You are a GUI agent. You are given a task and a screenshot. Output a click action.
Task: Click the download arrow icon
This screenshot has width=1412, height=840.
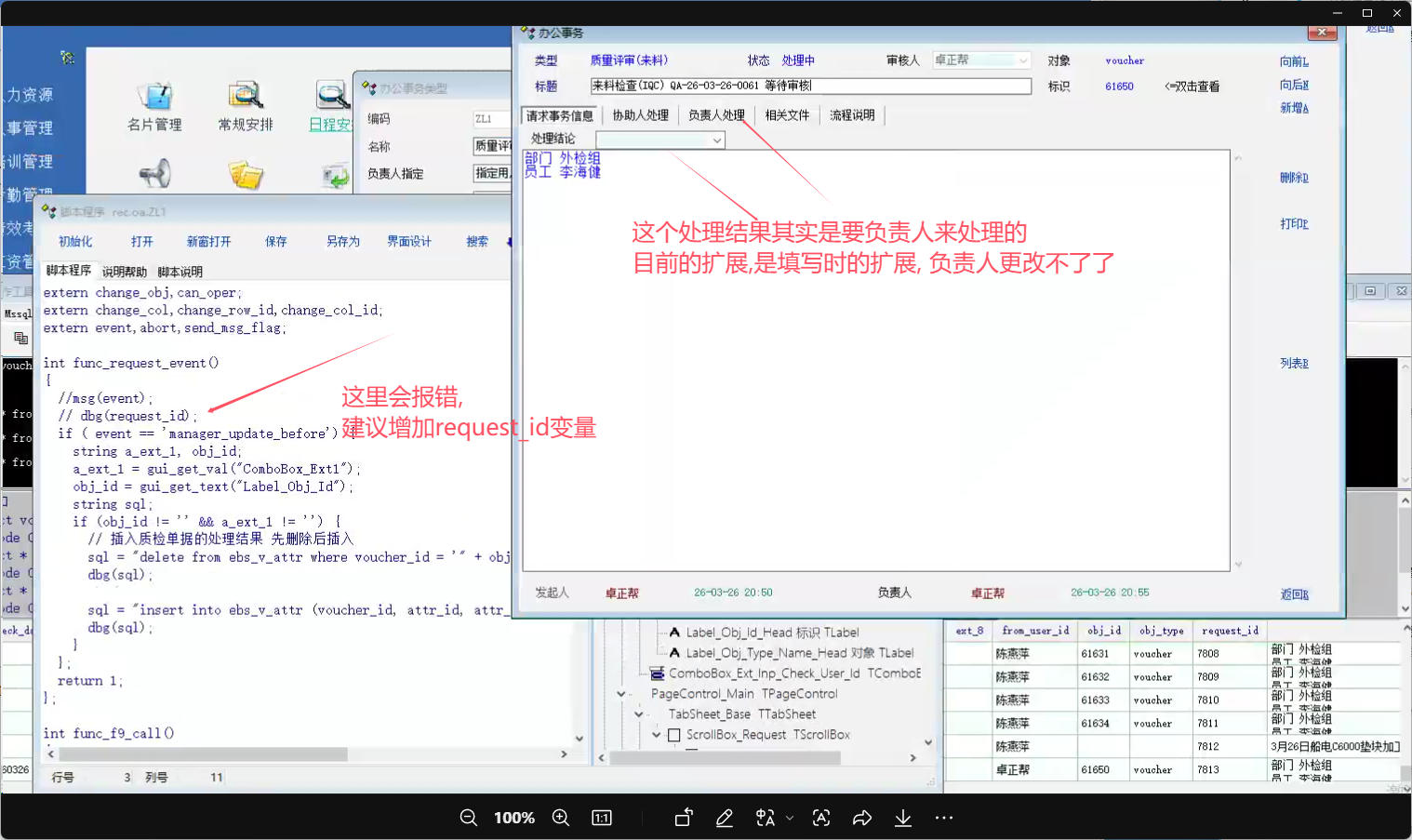(903, 818)
